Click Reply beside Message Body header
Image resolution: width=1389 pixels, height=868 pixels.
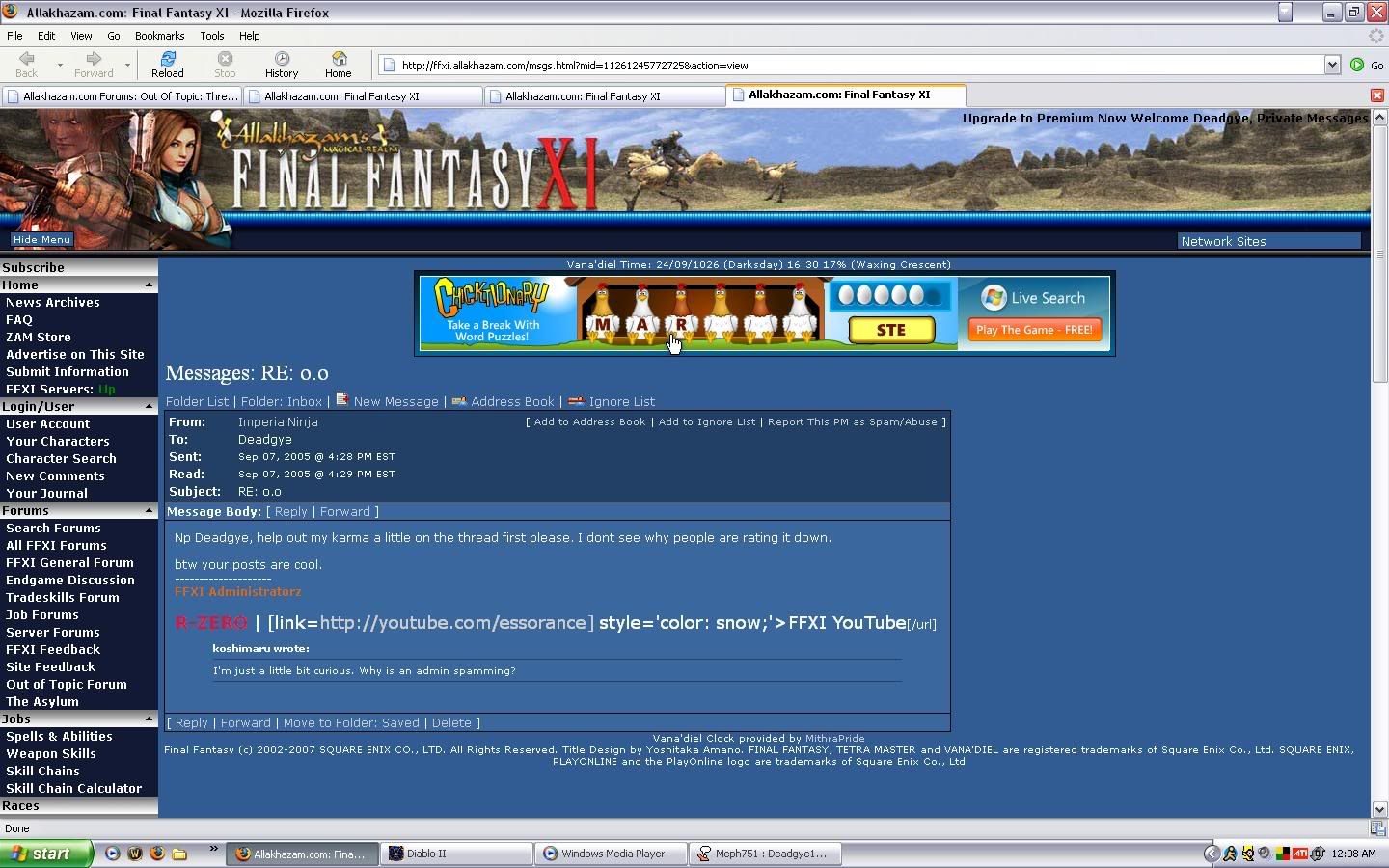(x=290, y=511)
